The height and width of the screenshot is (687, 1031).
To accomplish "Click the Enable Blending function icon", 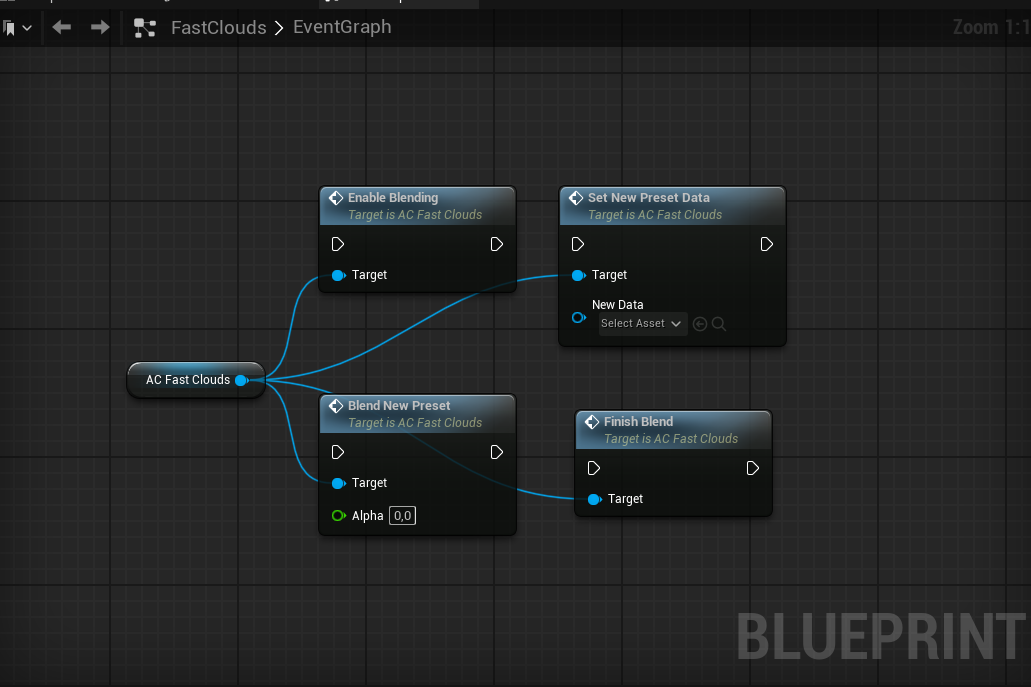I will coord(336,198).
